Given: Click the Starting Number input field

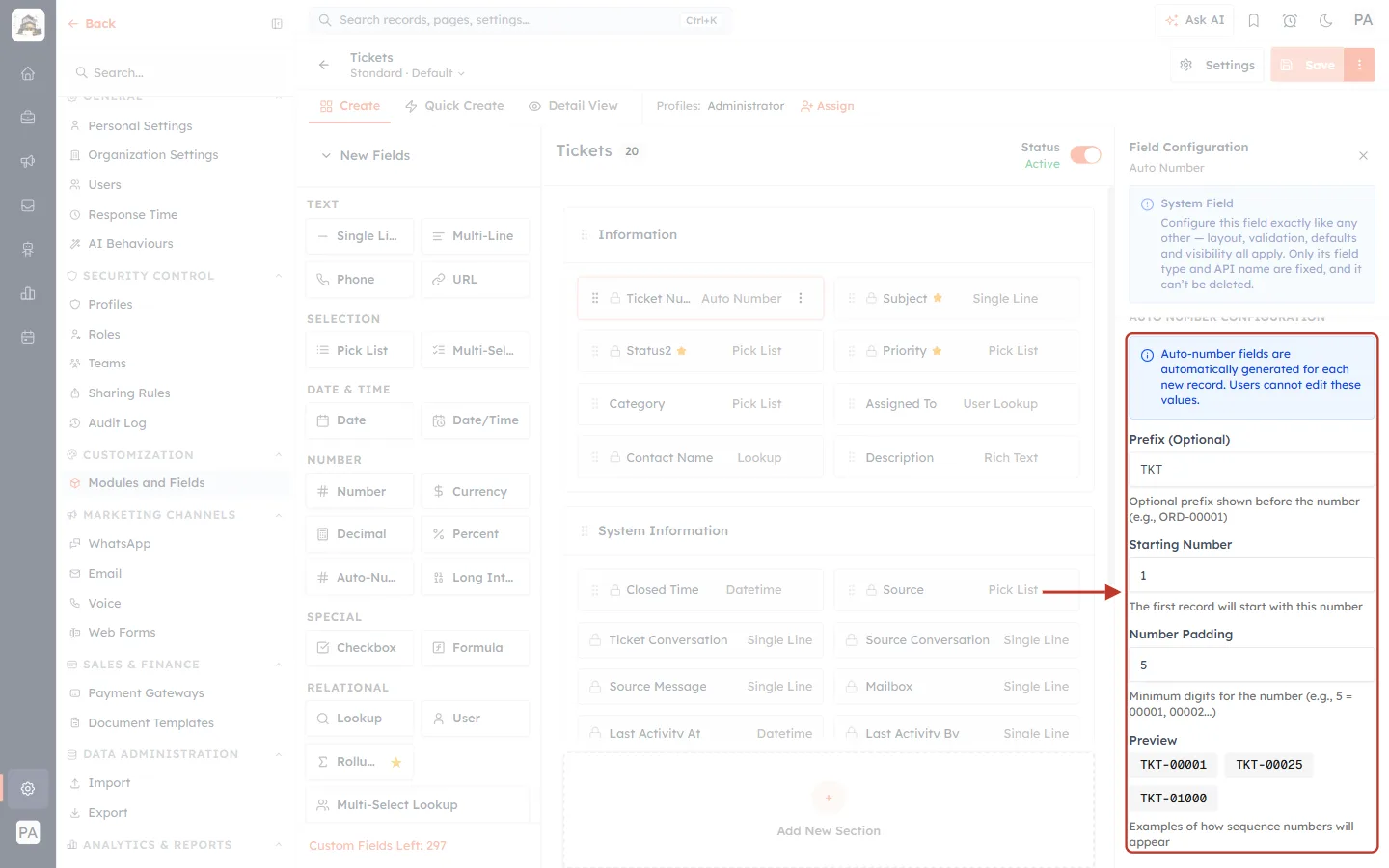Looking at the screenshot, I should (x=1252, y=576).
